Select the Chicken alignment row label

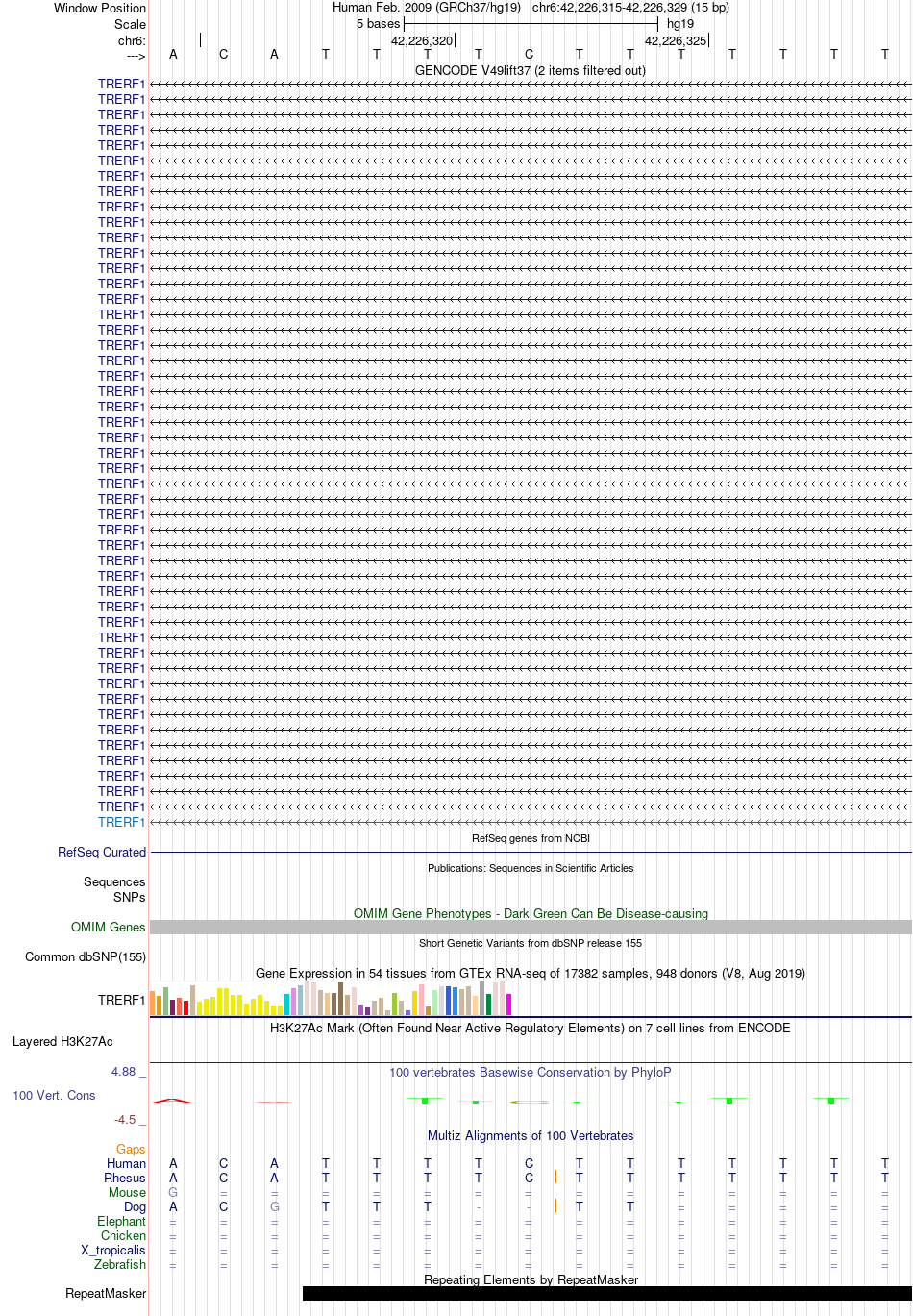pyautogui.click(x=124, y=1235)
